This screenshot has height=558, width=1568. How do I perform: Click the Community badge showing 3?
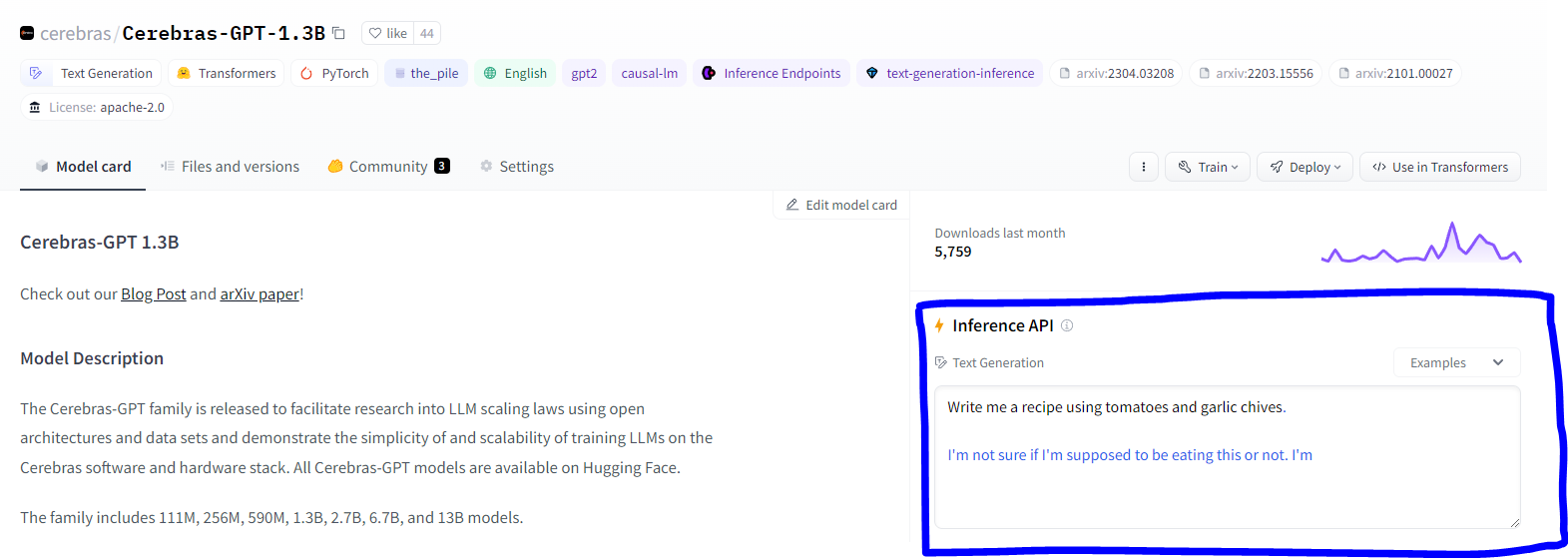tap(442, 166)
